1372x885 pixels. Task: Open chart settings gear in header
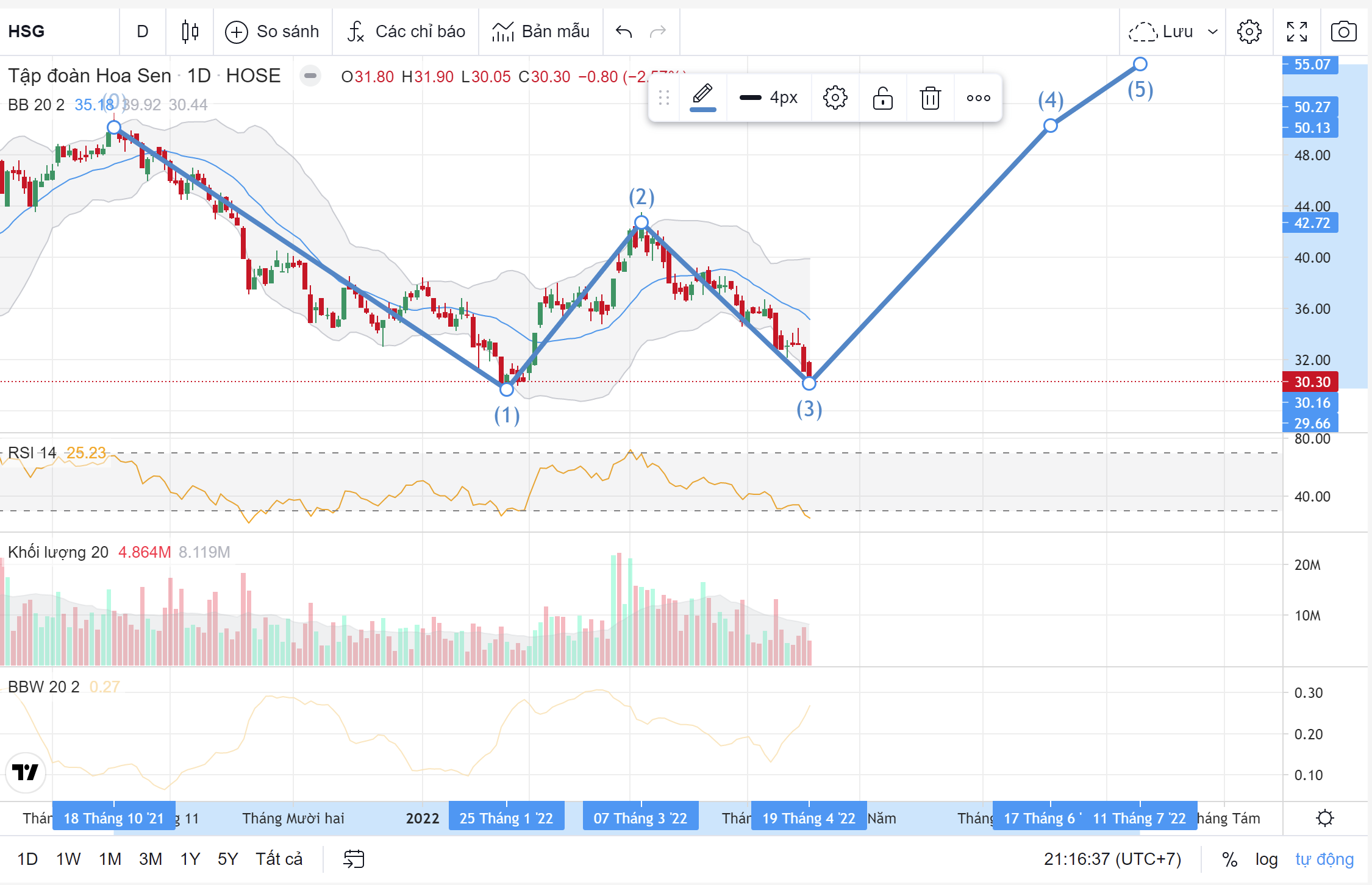(1249, 31)
